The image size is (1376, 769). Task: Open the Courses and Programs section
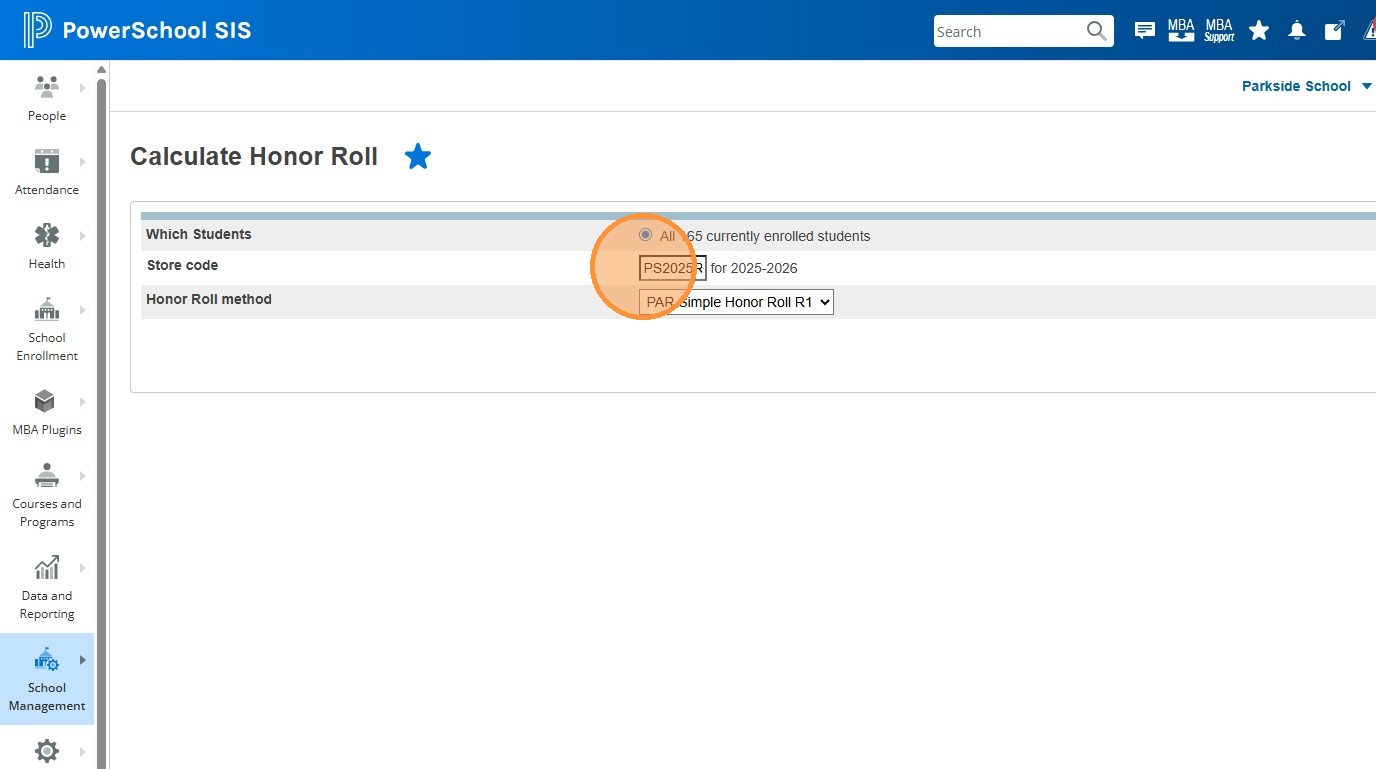[x=47, y=495]
